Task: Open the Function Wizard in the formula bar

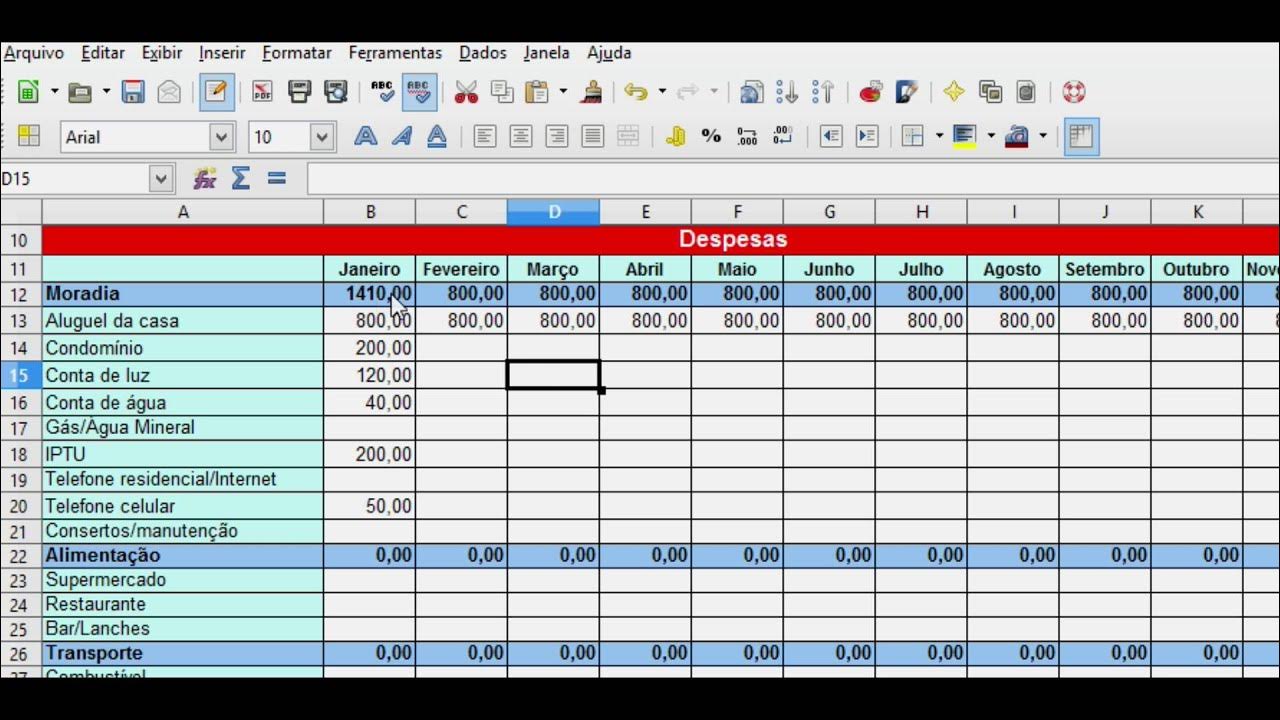Action: [x=204, y=178]
